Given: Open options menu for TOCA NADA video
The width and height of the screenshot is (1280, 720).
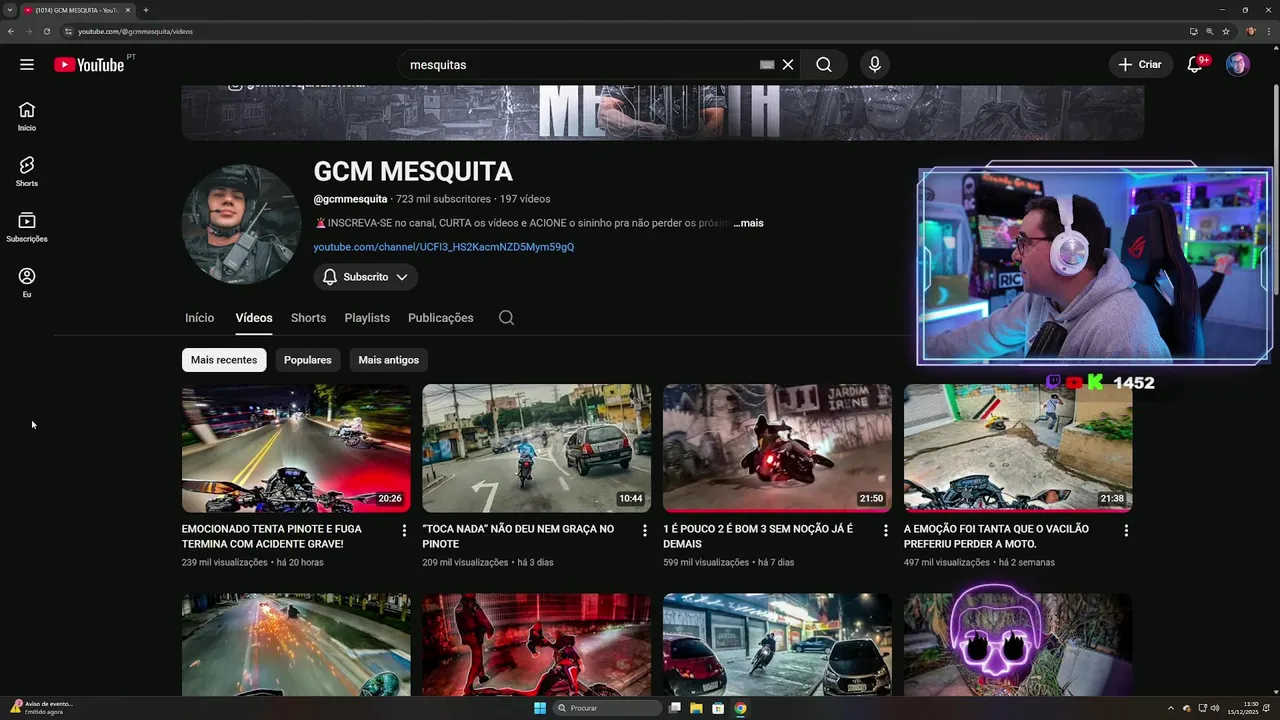Looking at the screenshot, I should coord(645,531).
